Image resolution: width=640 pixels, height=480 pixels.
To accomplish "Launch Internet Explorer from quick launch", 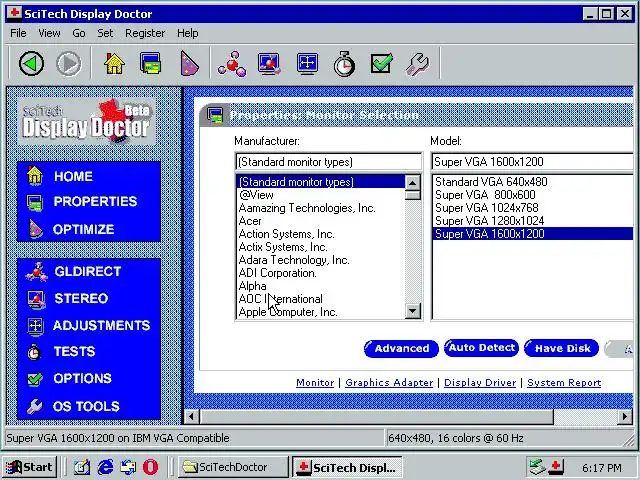I will [106, 467].
